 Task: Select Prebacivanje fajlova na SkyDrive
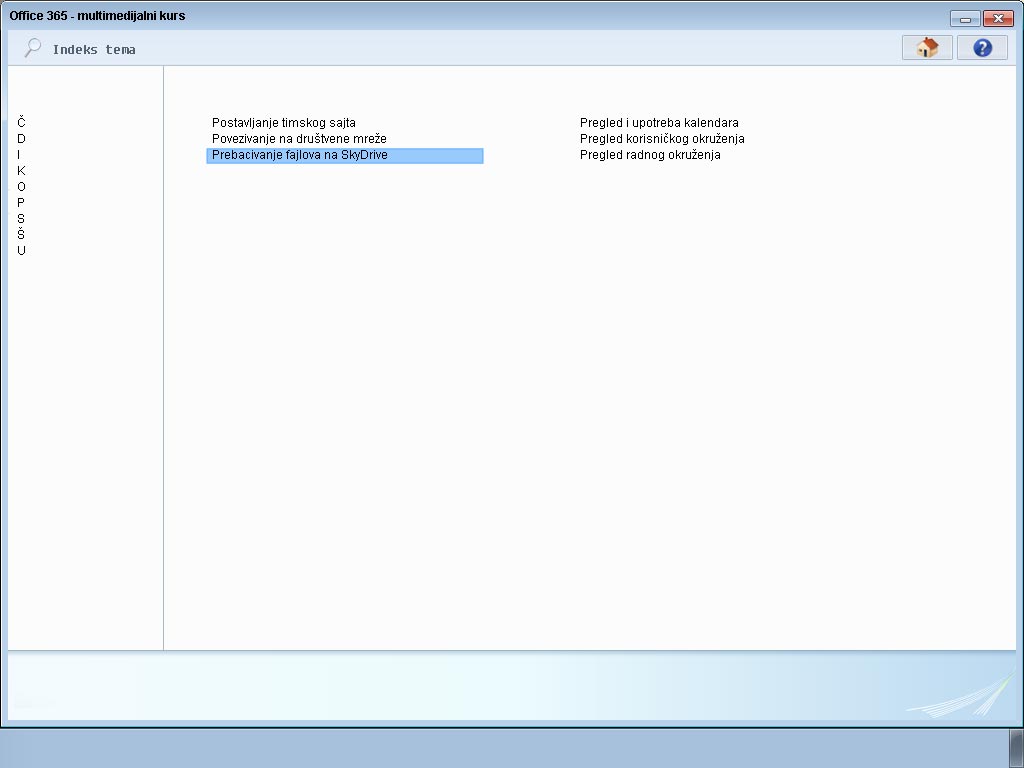coord(300,155)
